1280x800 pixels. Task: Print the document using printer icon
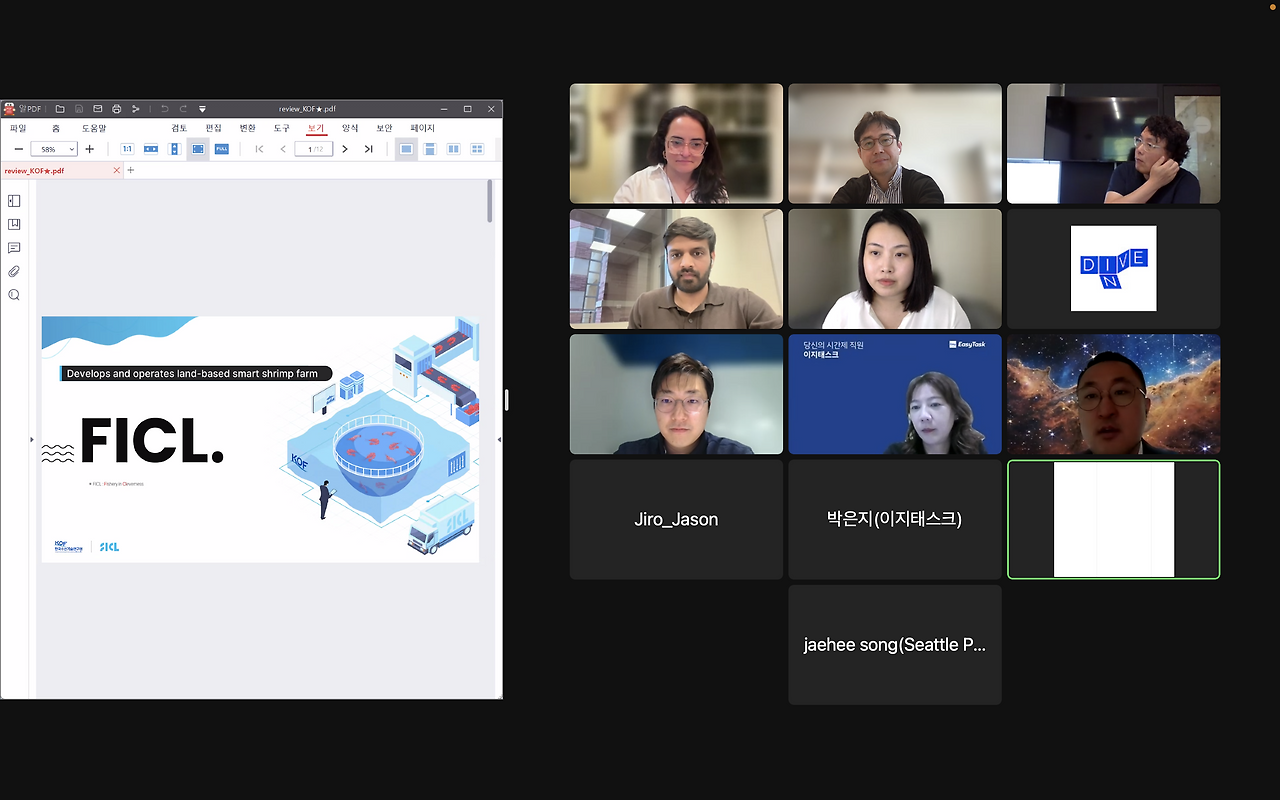(117, 109)
